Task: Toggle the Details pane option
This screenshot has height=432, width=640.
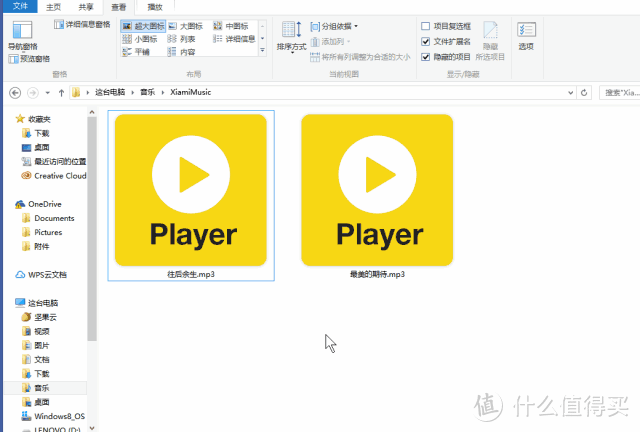Action: [x=82, y=24]
